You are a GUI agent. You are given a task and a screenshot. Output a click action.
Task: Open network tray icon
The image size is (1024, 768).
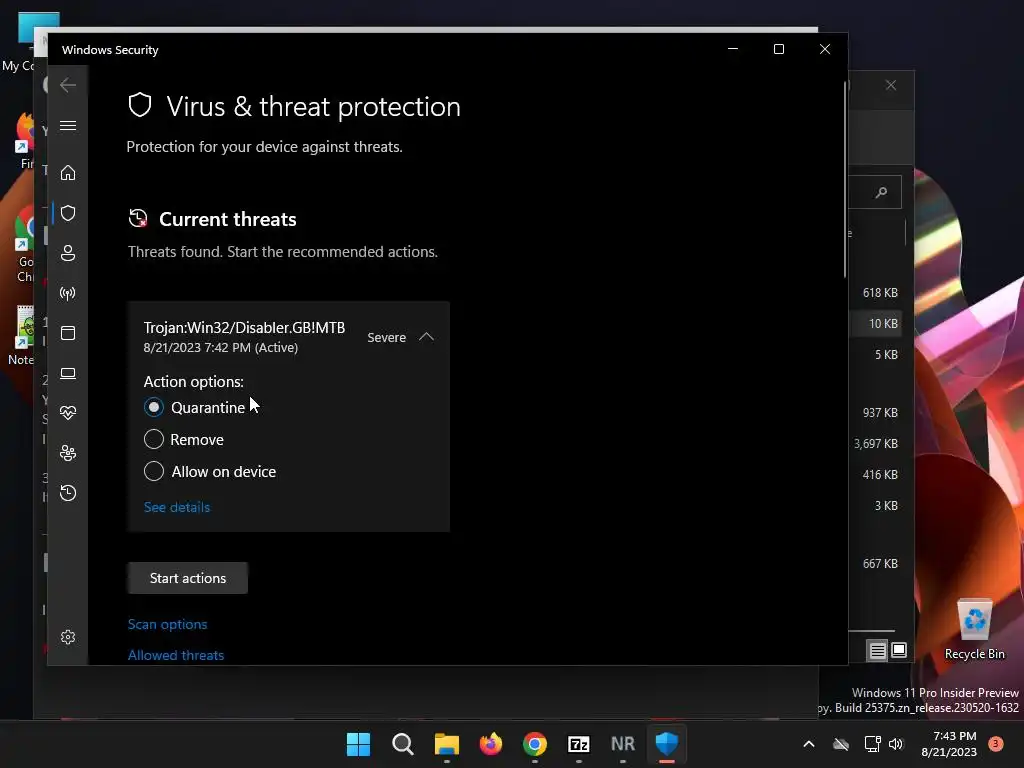coord(872,744)
